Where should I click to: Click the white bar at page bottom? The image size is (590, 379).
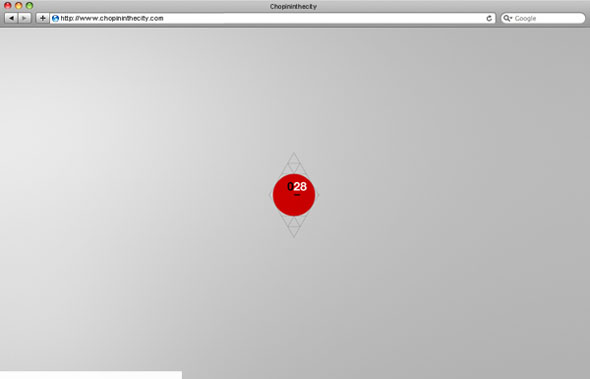pyautogui.click(x=91, y=375)
